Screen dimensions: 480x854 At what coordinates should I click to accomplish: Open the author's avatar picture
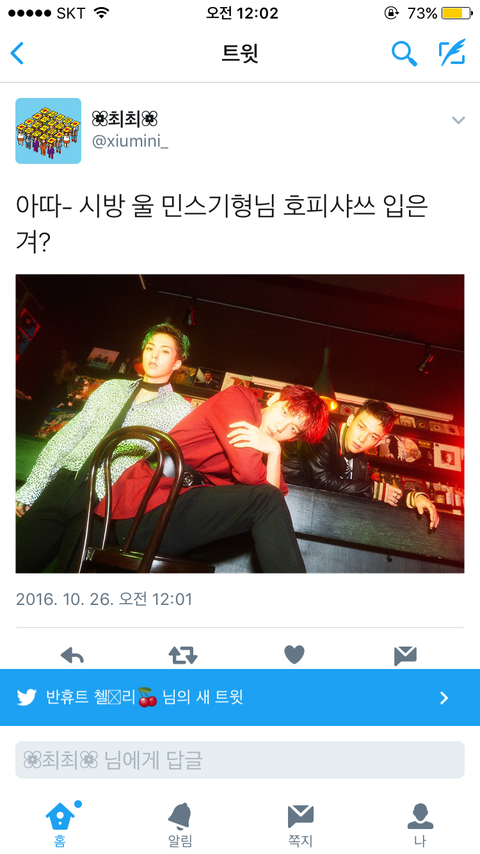click(x=48, y=131)
